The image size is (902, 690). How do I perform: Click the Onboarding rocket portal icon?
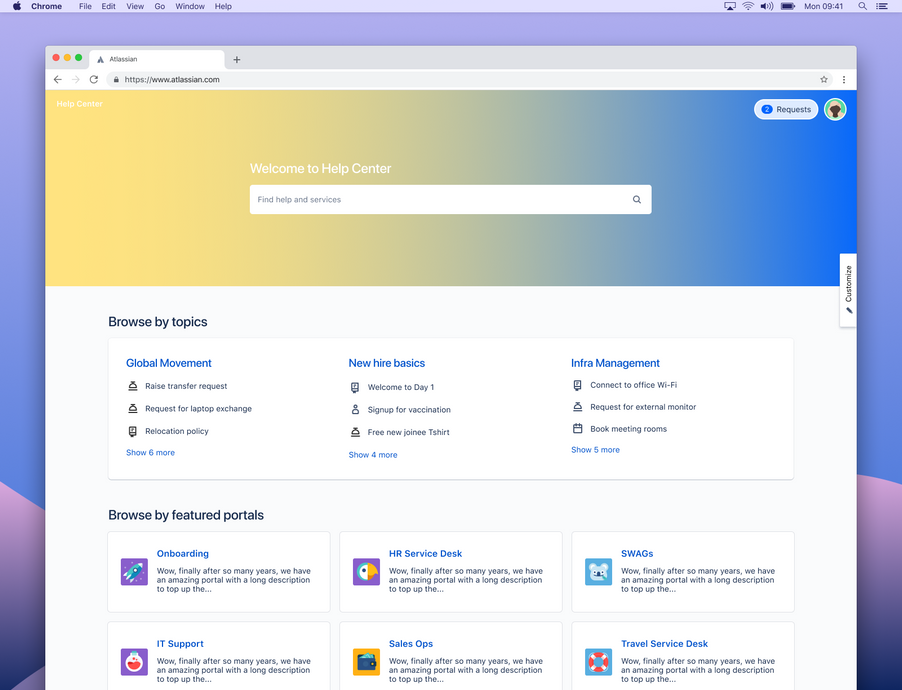click(134, 572)
